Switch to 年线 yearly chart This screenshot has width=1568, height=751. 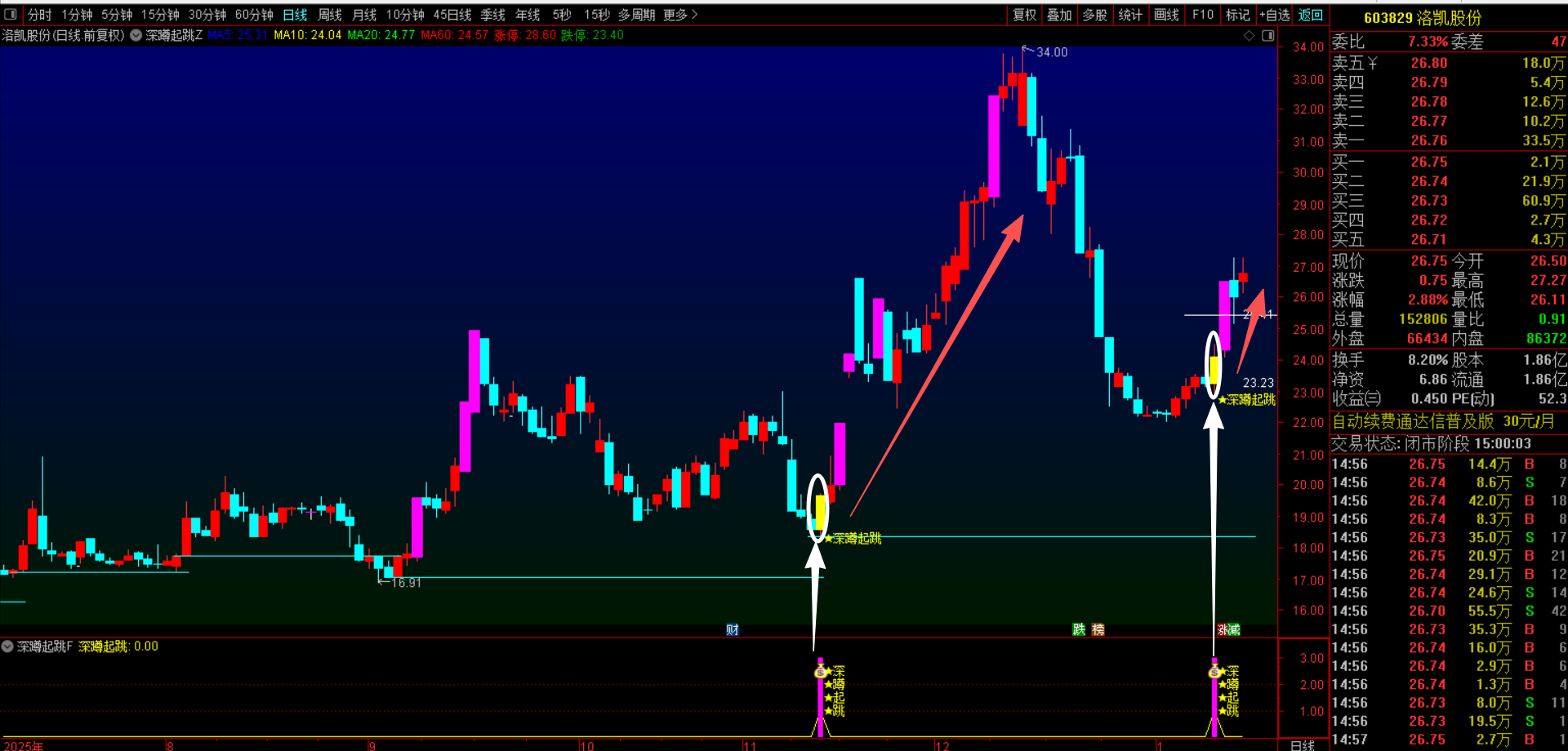pyautogui.click(x=528, y=15)
